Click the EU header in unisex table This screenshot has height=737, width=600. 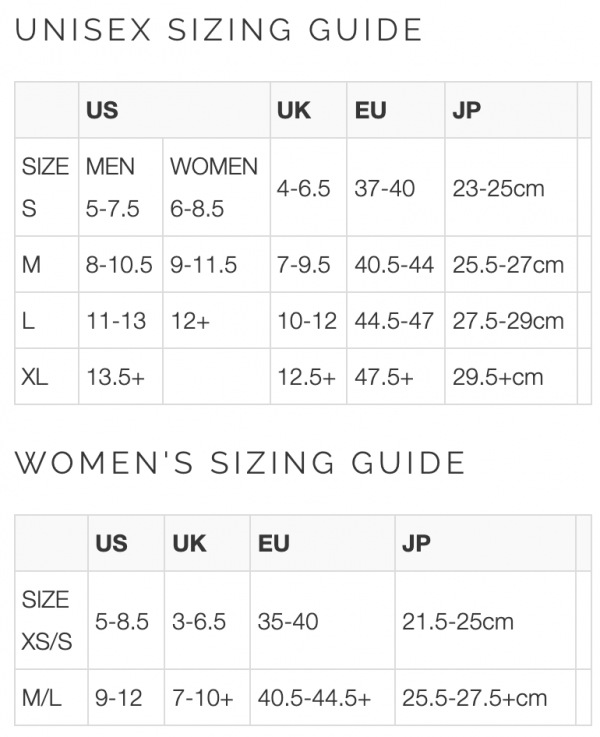pos(370,110)
